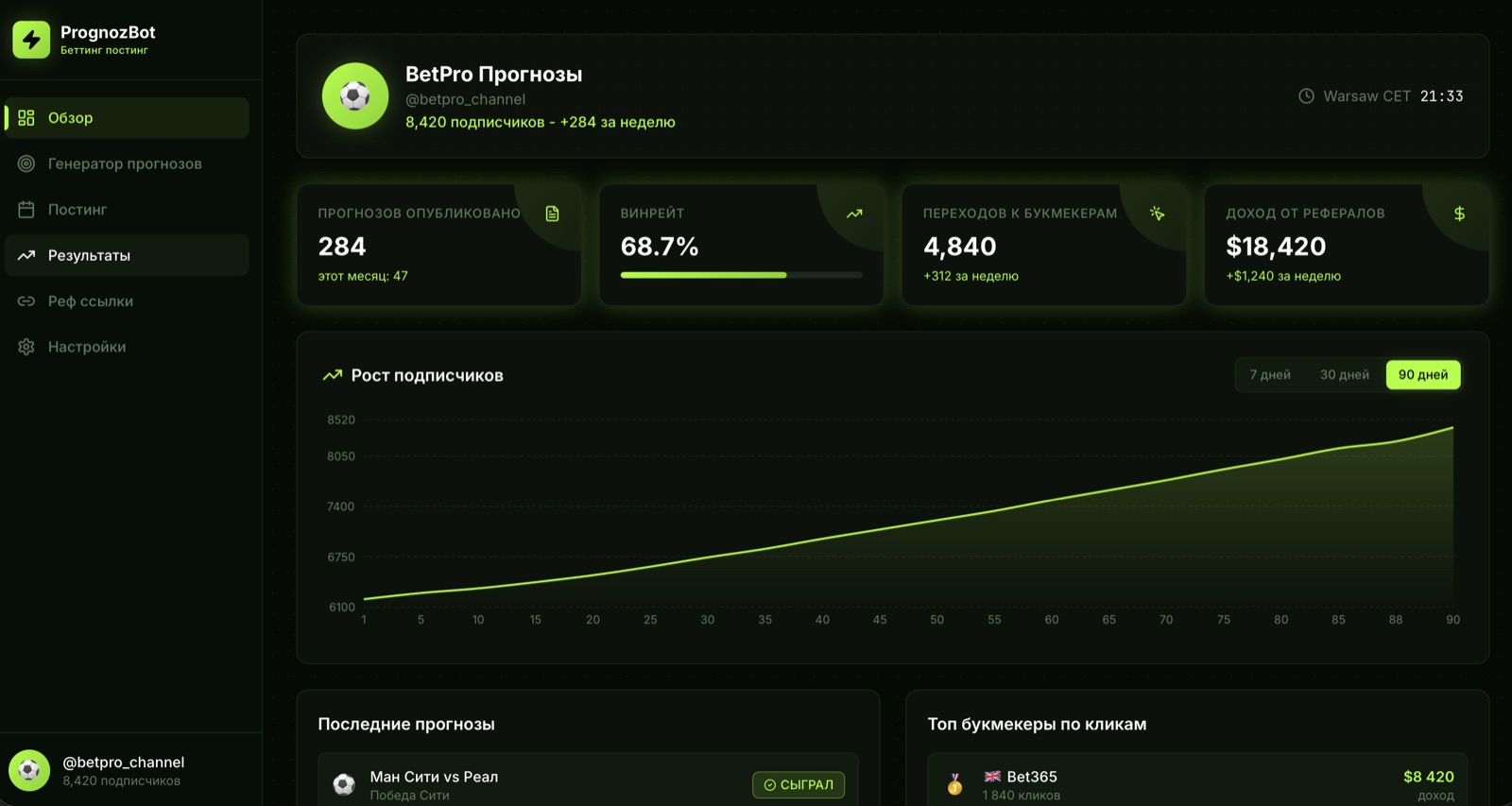This screenshot has height=806, width=1512.
Task: Open the Генератор прогнозов section
Action: [127, 163]
